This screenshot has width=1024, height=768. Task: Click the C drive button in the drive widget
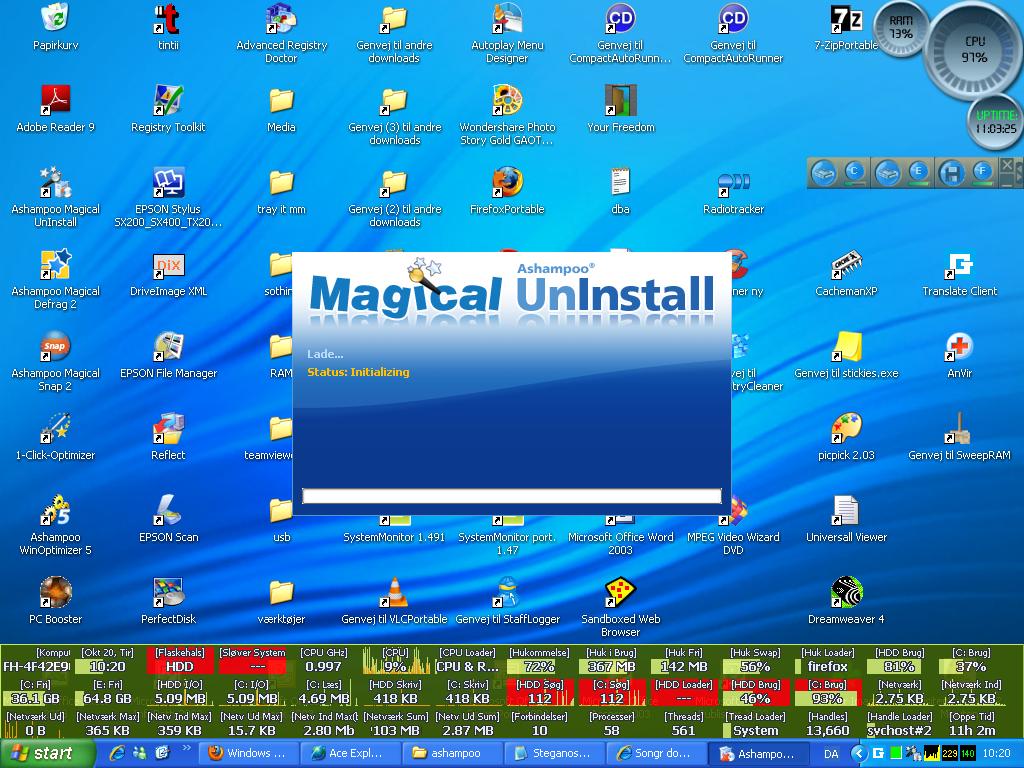[854, 172]
